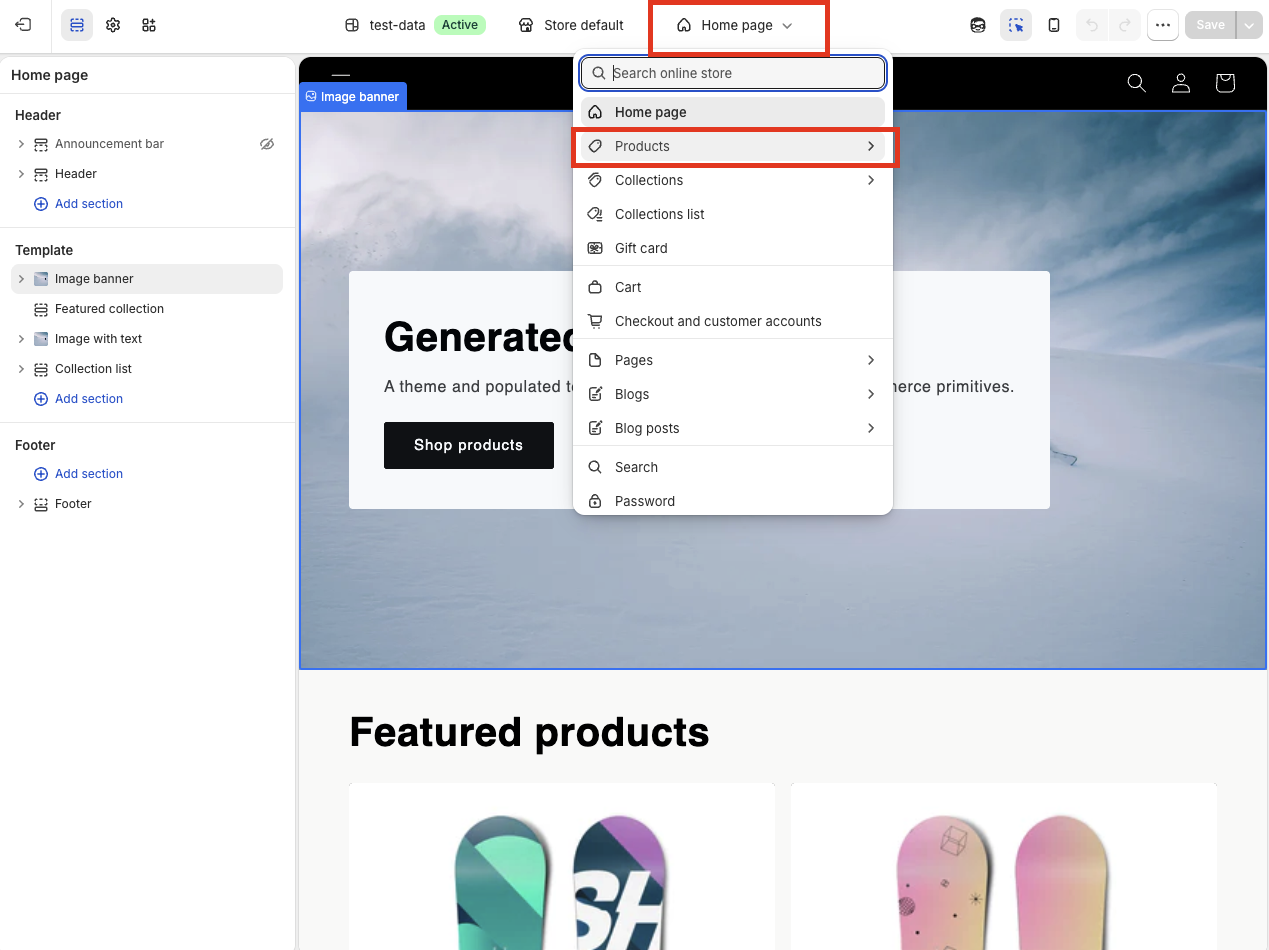The height and width of the screenshot is (950, 1269).
Task: Expand the Header section arrow
Action: pos(21,174)
